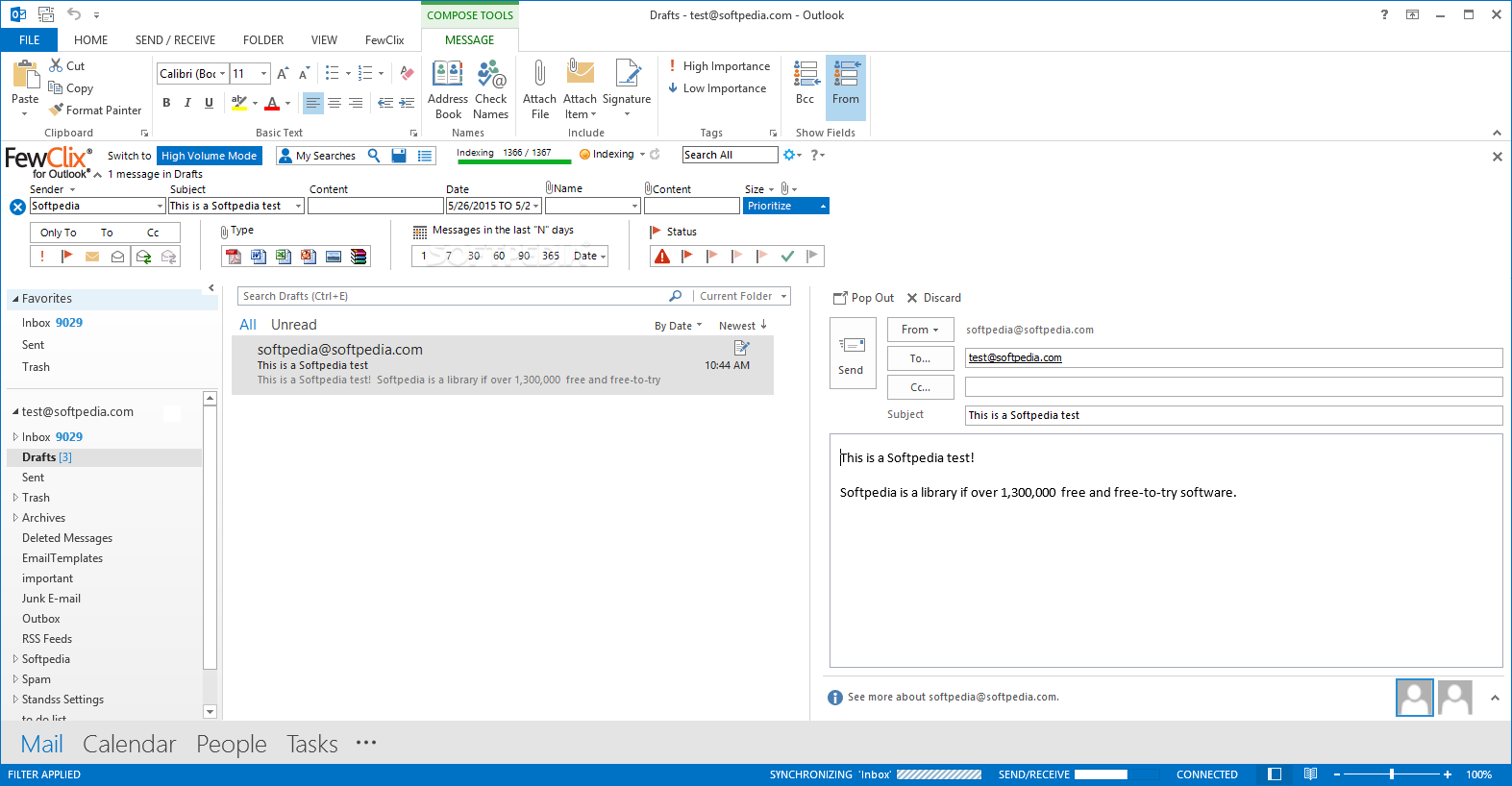The height and width of the screenshot is (786, 1512).
Task: Center the text alignment
Action: pos(335,103)
